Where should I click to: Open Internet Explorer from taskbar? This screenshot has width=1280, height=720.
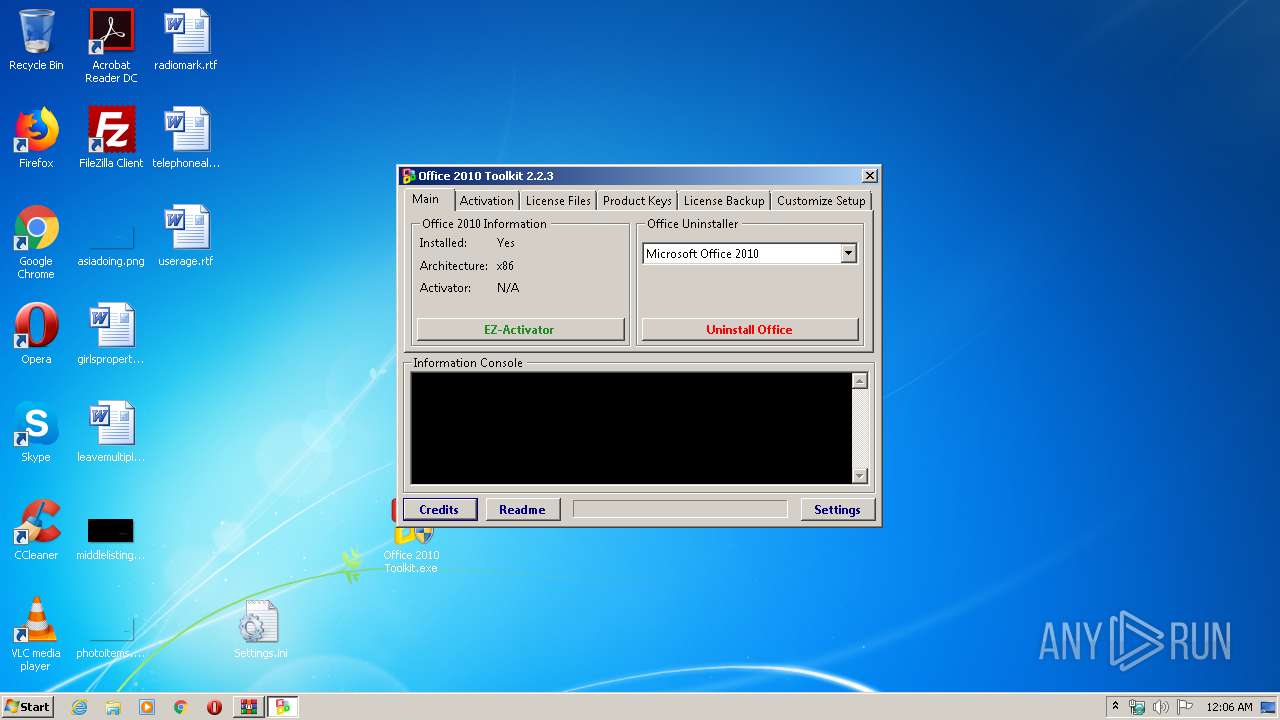click(79, 707)
